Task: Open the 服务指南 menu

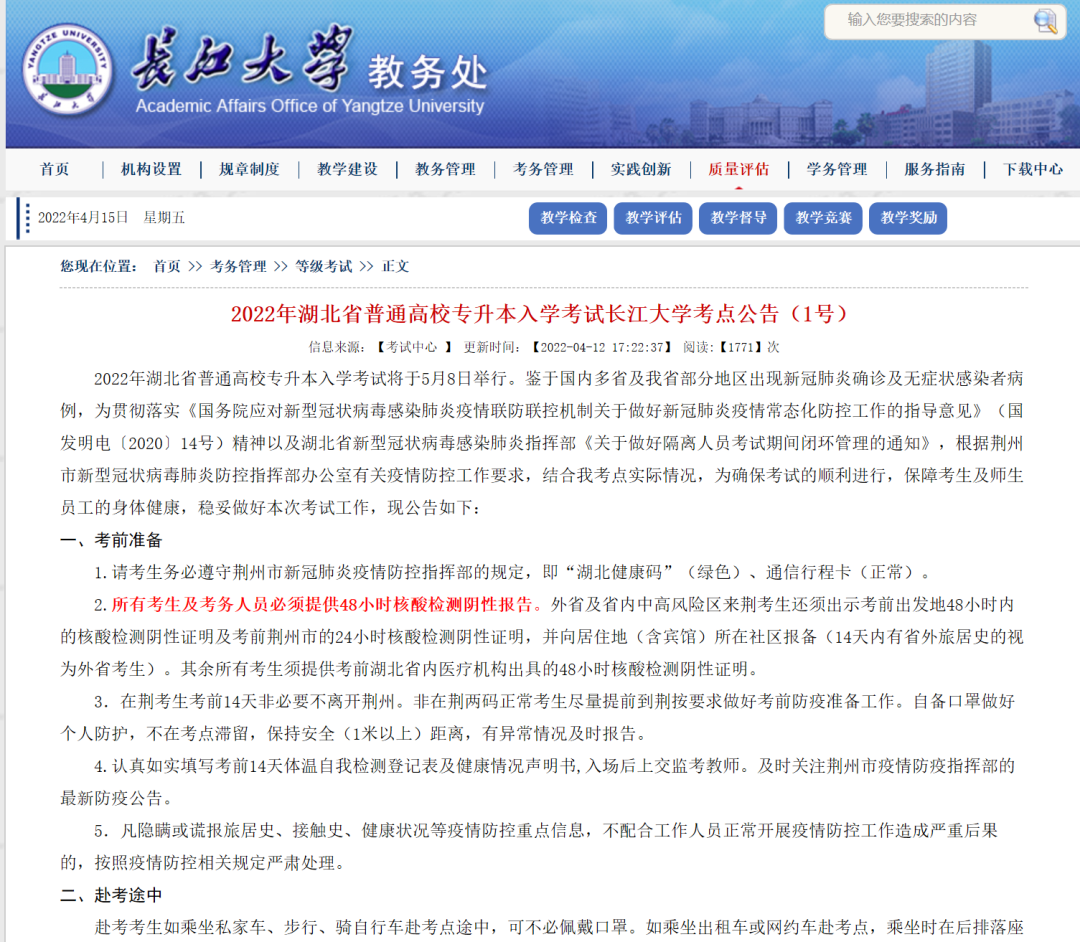Action: click(x=935, y=169)
